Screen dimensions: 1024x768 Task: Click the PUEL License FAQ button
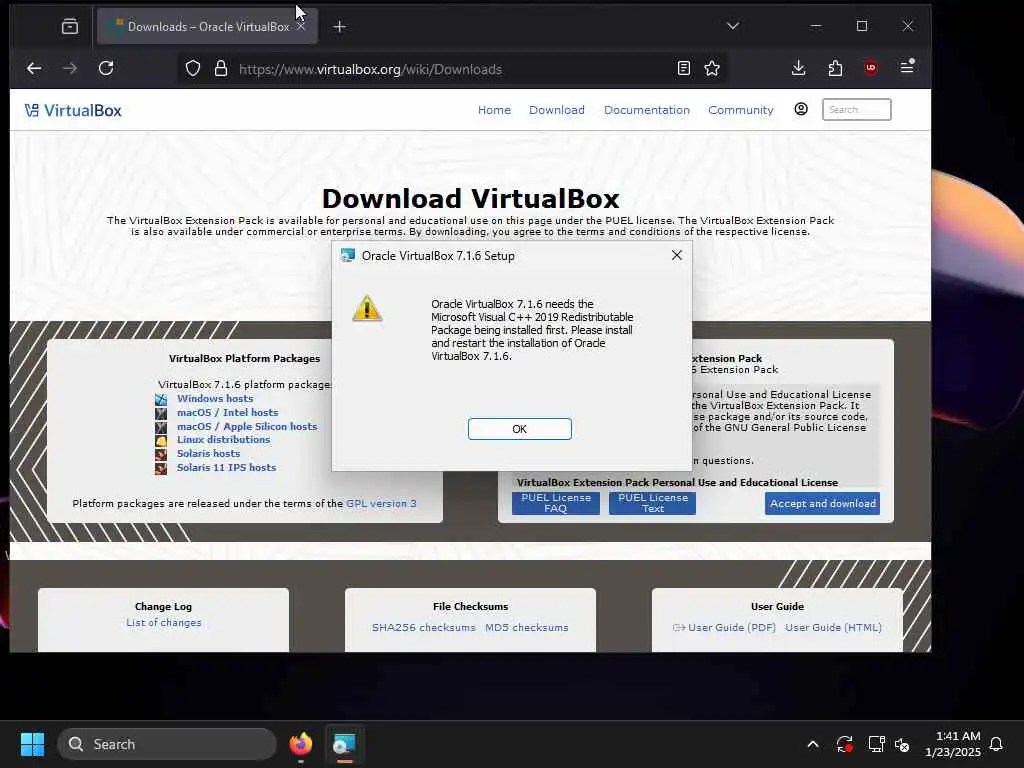tap(556, 503)
